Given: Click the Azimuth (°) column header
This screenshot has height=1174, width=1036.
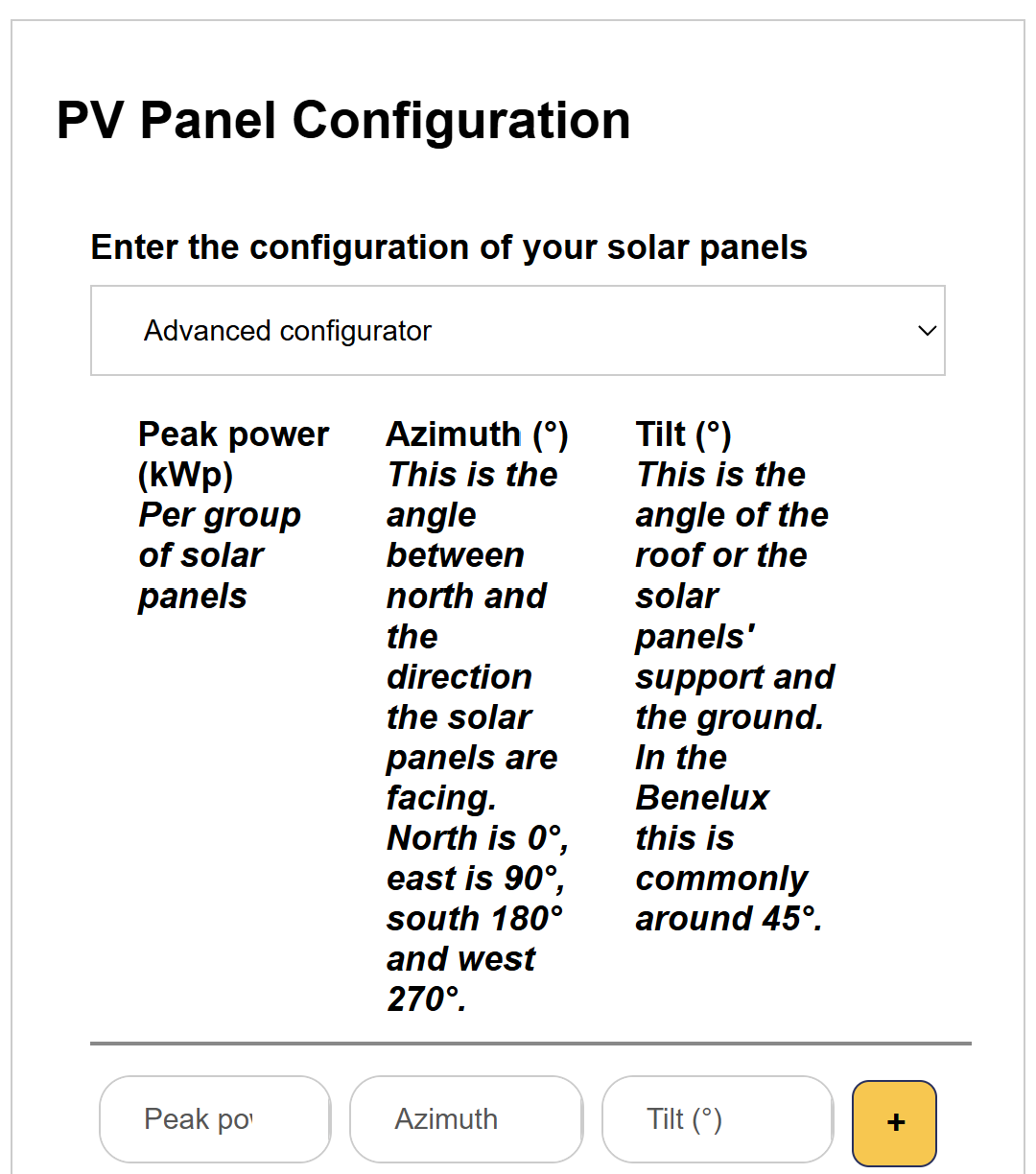Looking at the screenshot, I should (477, 434).
